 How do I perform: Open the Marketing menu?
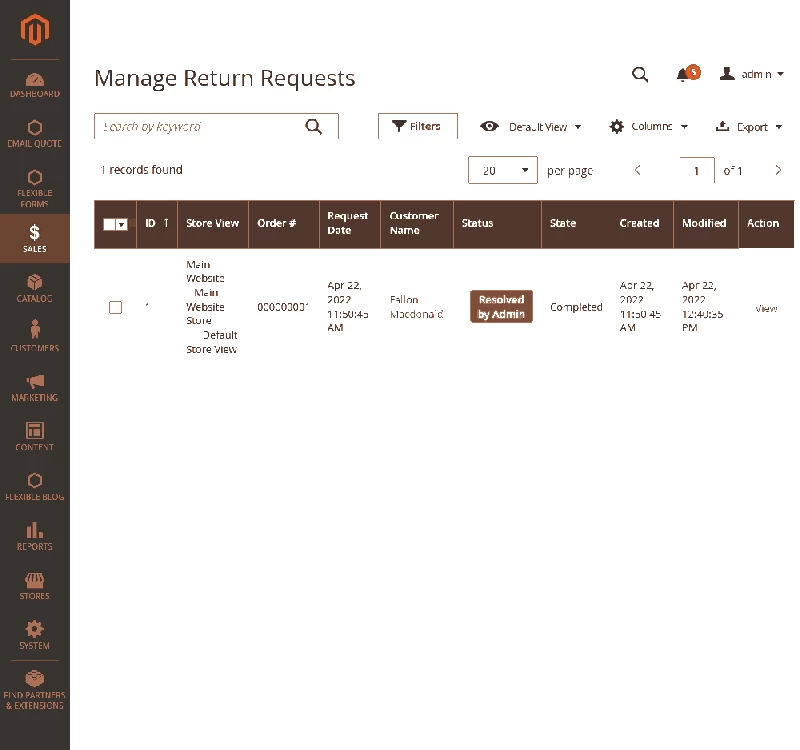(35, 388)
